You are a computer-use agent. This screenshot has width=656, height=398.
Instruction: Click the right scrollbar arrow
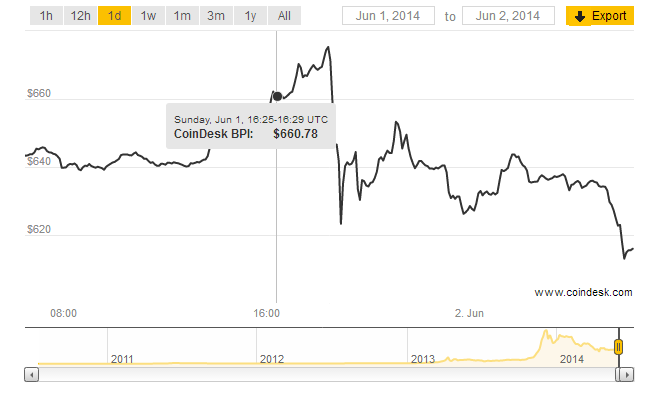click(626, 375)
